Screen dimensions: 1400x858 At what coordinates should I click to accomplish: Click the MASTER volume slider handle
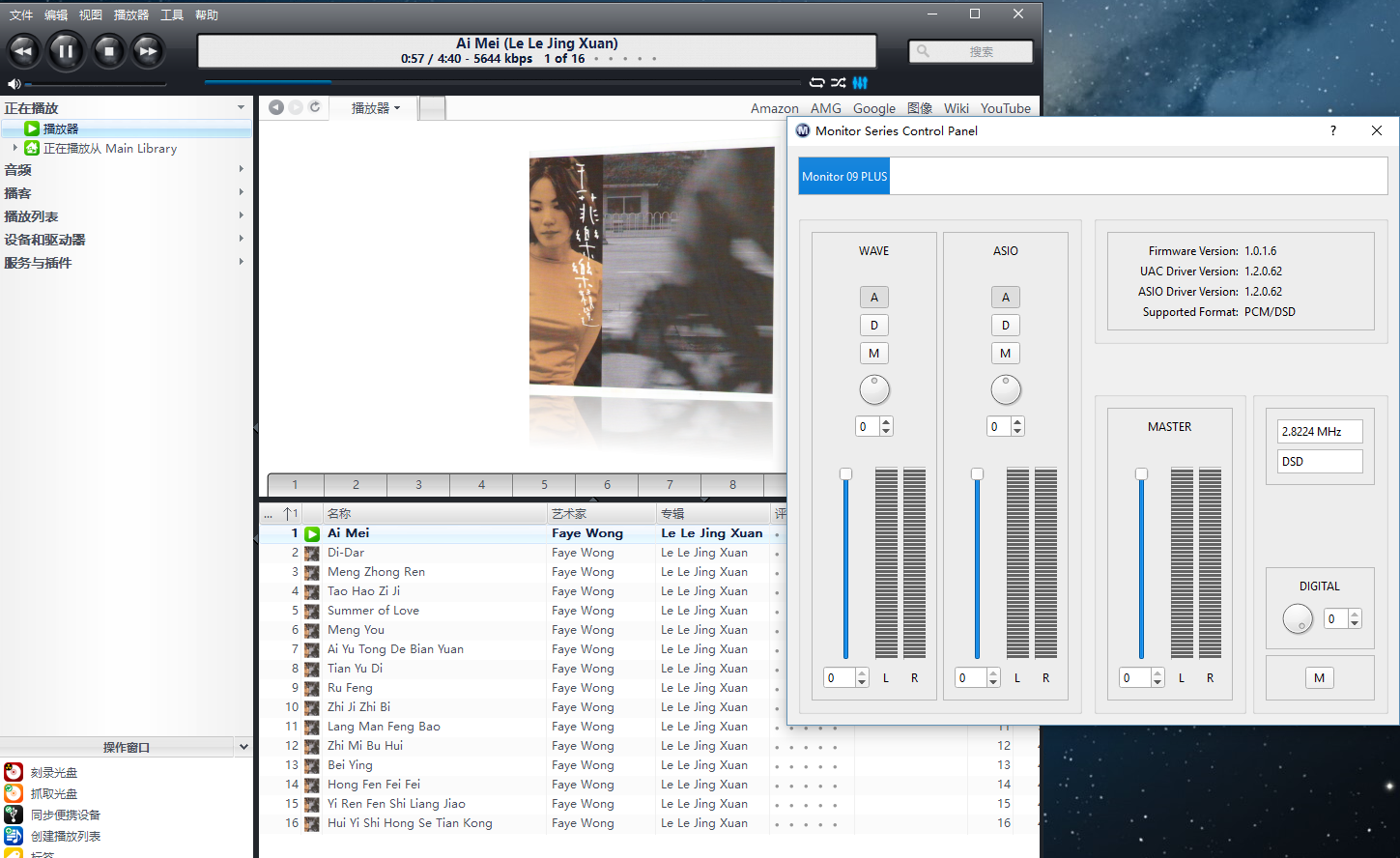tap(1141, 474)
